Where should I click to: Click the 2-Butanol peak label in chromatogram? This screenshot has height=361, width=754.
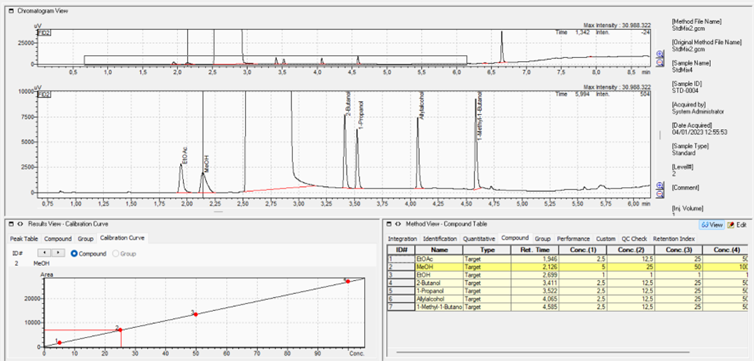pos(348,103)
